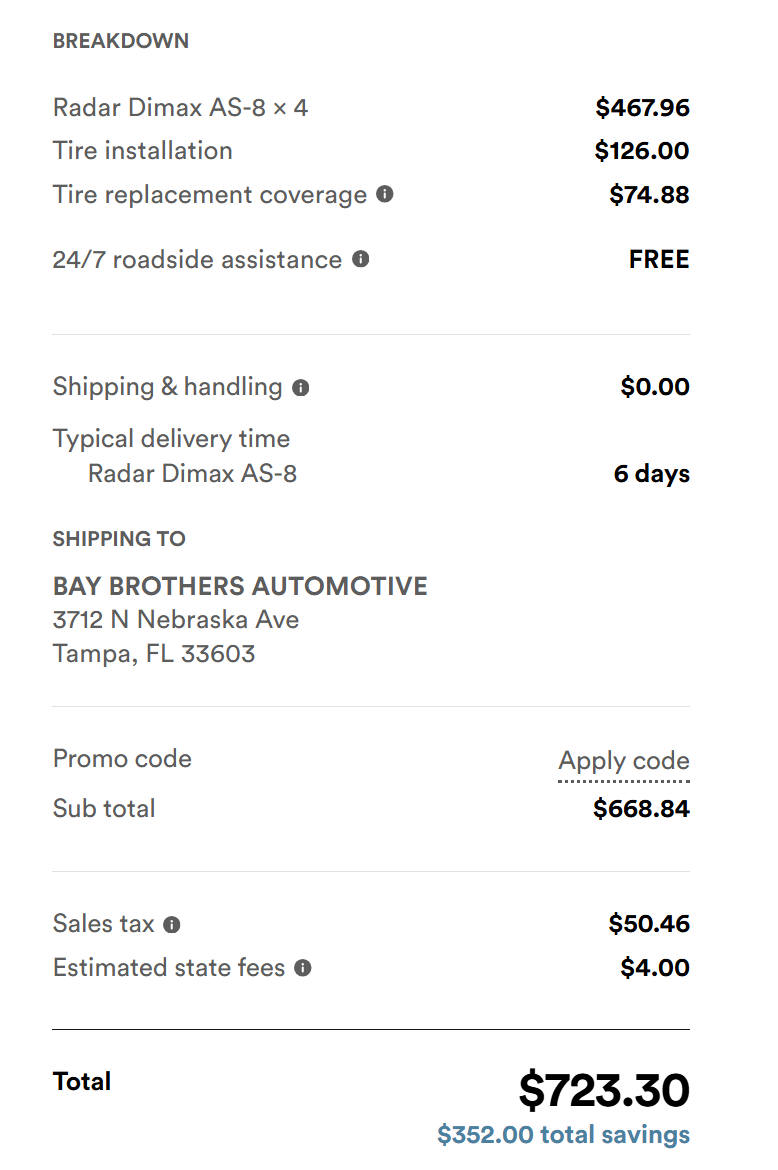Select the FREE roadside assistance price
Viewport: 778px width, 1170px height.
pos(659,260)
